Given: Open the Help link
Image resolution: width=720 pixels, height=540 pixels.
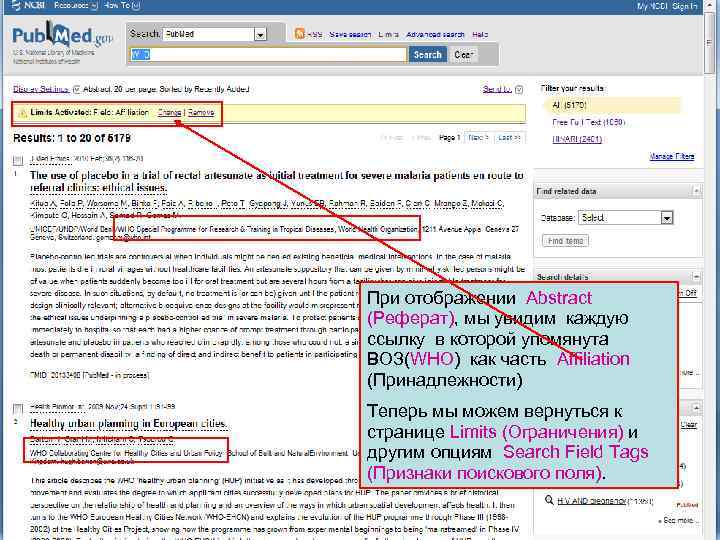Looking at the screenshot, I should pyautogui.click(x=480, y=34).
